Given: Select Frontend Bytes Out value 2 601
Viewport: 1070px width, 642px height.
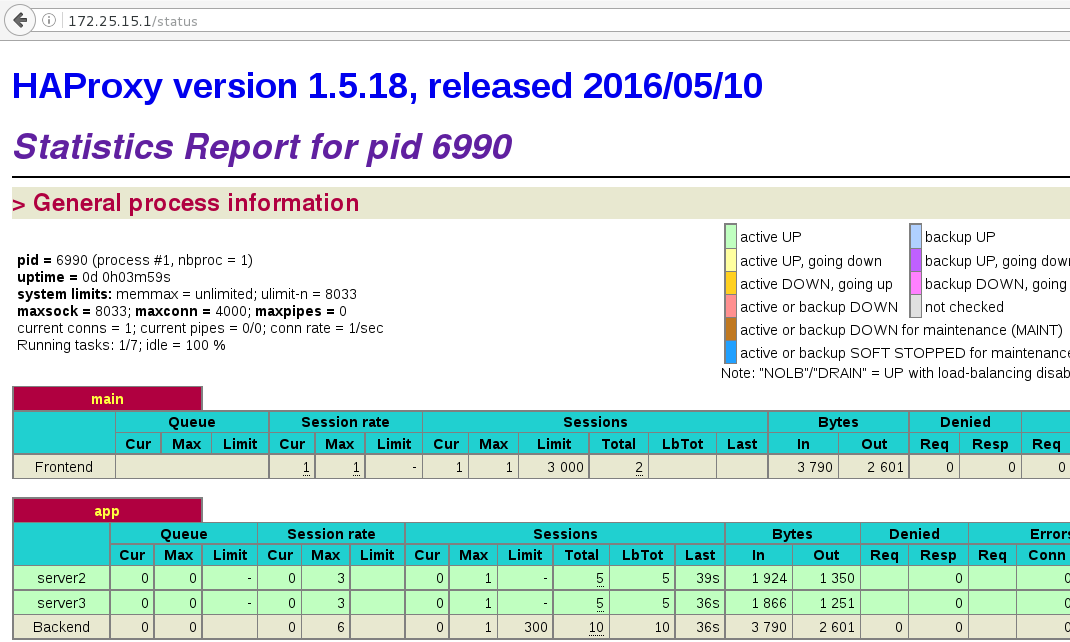Looking at the screenshot, I should pos(885,467).
